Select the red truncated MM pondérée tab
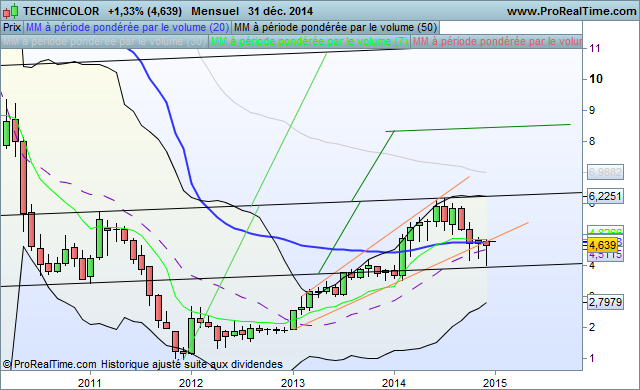This screenshot has width=640, height=390. click(x=496, y=42)
